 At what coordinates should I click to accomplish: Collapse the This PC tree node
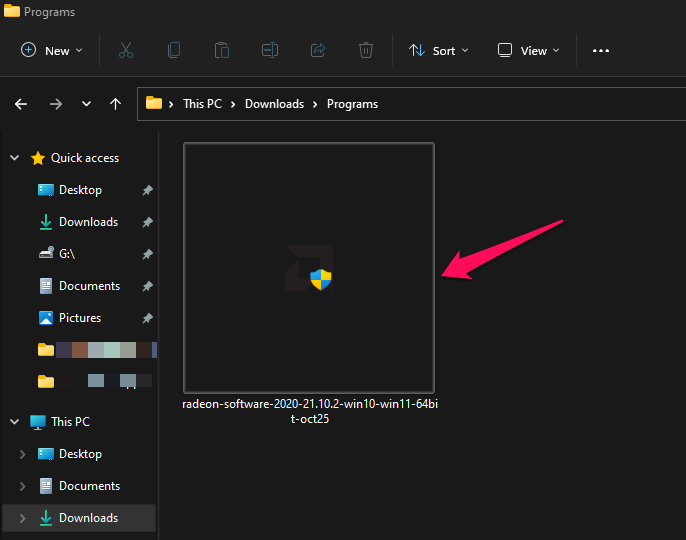point(14,422)
